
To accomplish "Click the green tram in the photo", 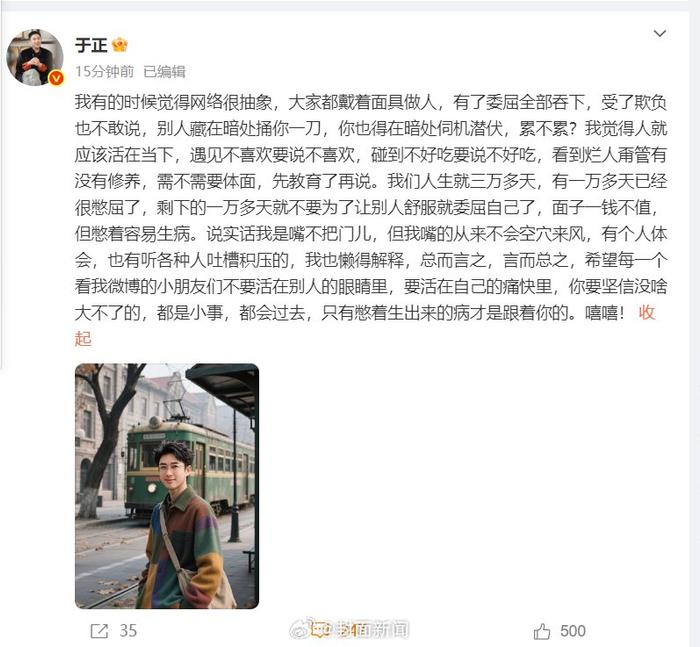I will [189, 467].
